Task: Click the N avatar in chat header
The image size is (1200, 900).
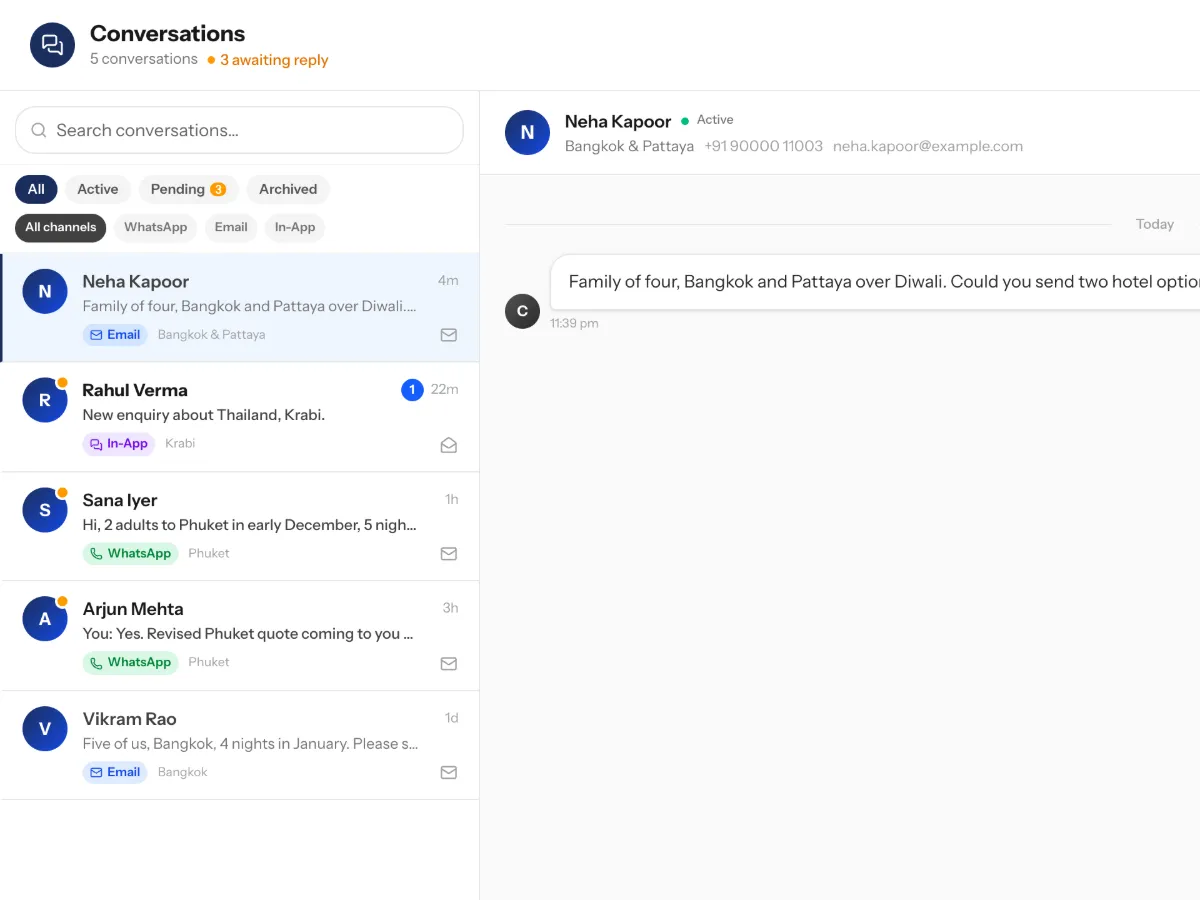Action: [x=528, y=132]
